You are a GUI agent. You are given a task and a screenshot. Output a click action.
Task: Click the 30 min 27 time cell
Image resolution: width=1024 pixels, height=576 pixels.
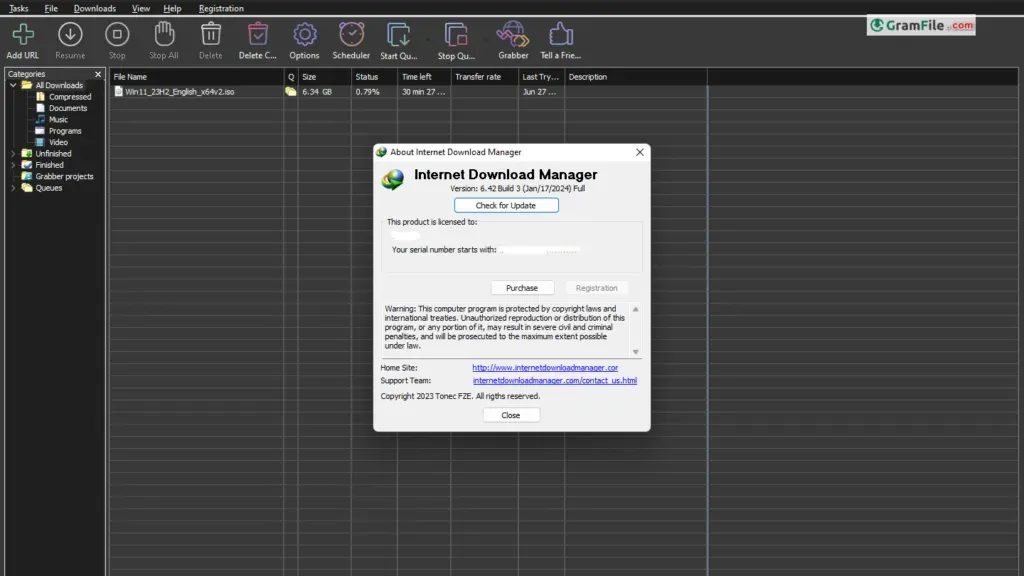click(x=423, y=92)
